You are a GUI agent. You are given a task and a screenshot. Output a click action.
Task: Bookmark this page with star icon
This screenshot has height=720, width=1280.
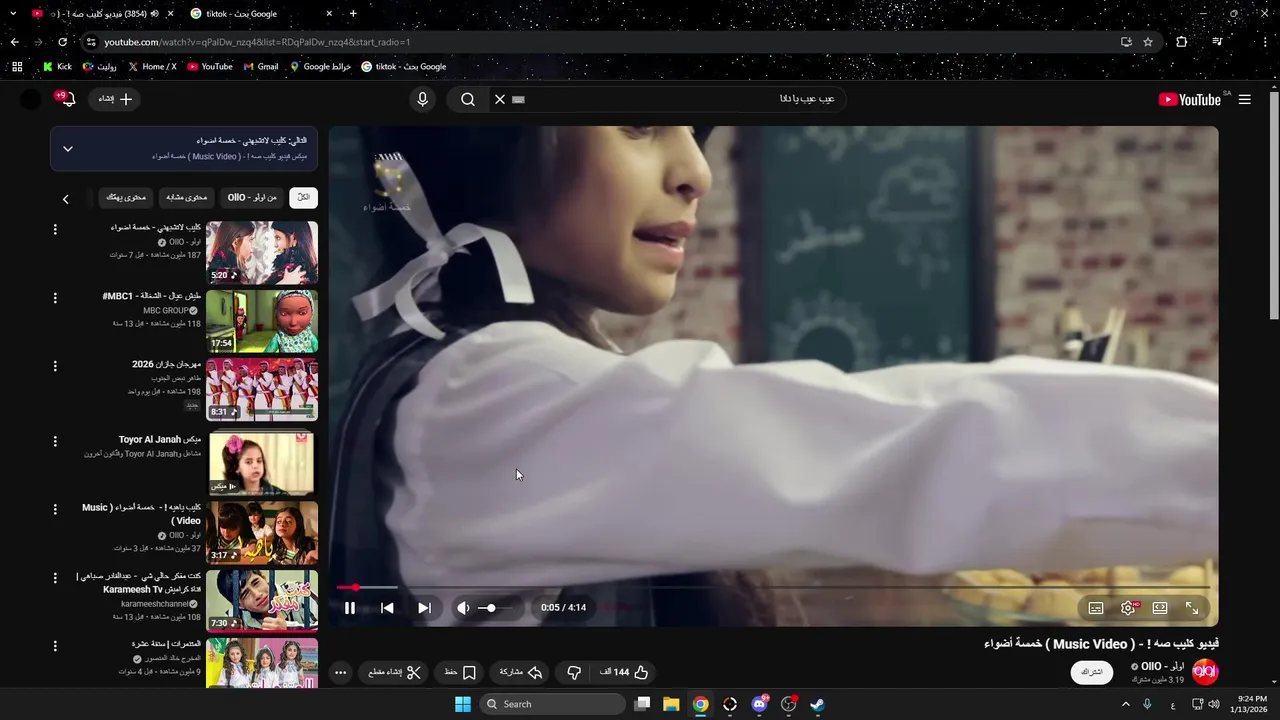point(1148,42)
